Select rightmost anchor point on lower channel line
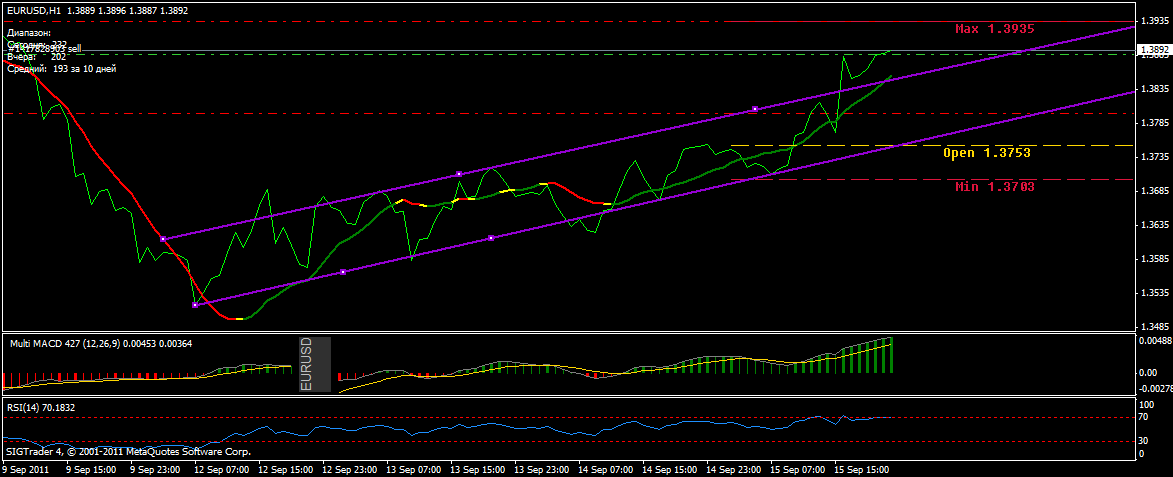The width and height of the screenshot is (1173, 477). click(x=491, y=238)
